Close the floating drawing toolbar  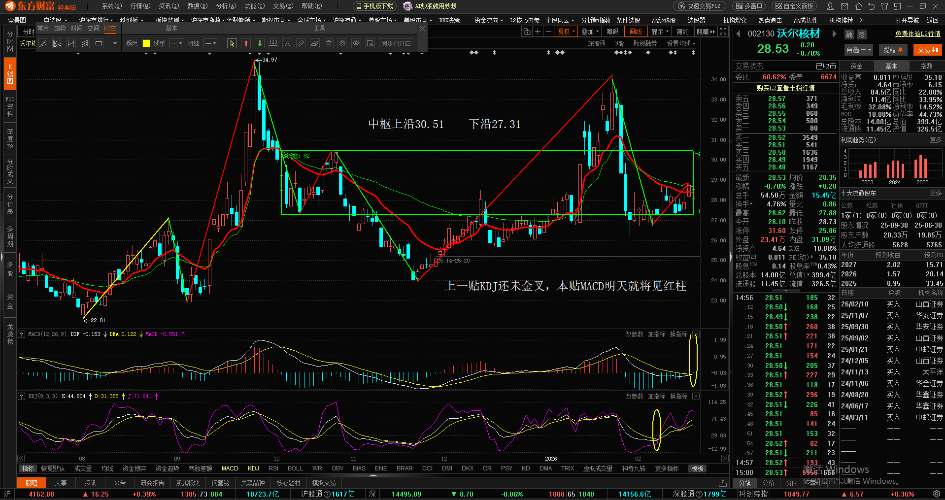click(x=422, y=28)
